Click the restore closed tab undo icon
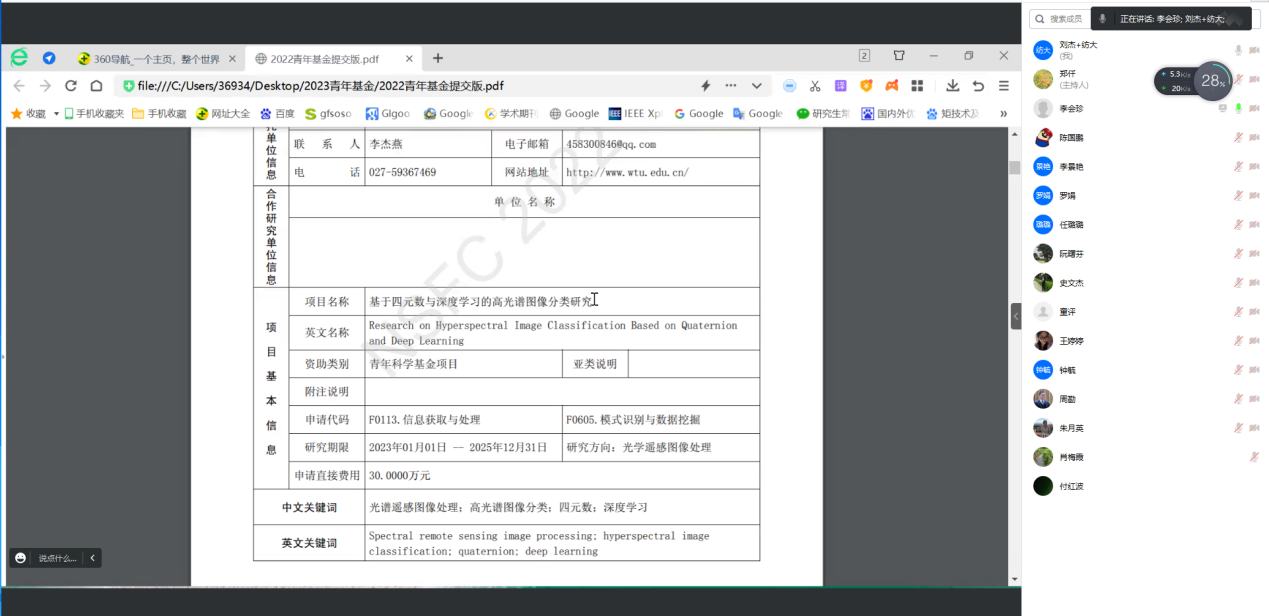The height and width of the screenshot is (616, 1269). click(x=978, y=86)
